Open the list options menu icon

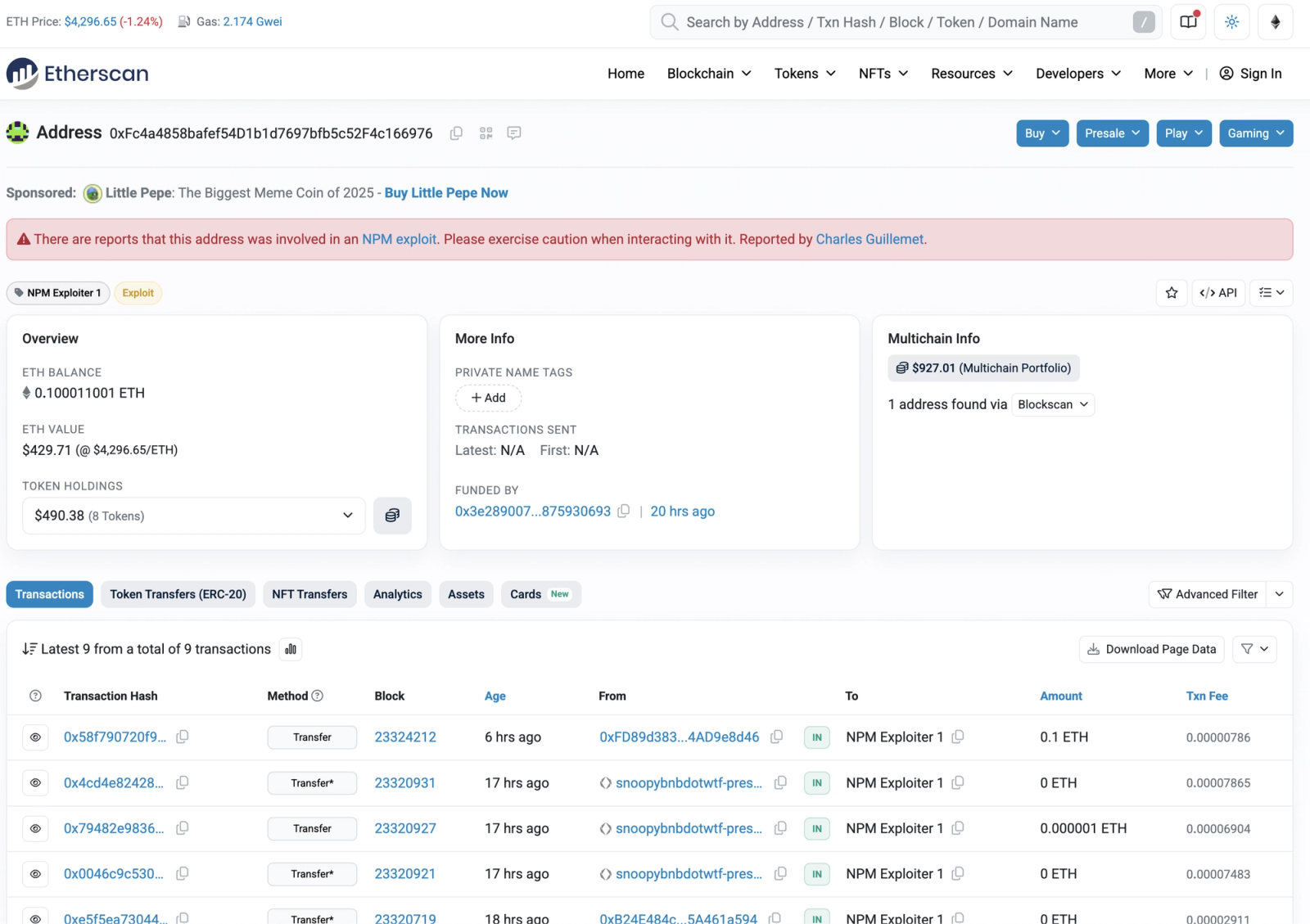[x=1272, y=293]
